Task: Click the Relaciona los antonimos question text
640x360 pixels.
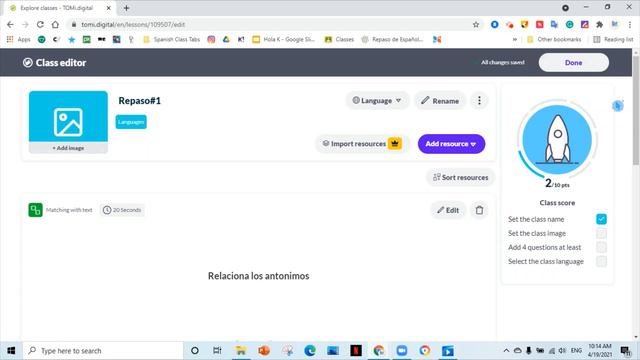Action: [258, 276]
